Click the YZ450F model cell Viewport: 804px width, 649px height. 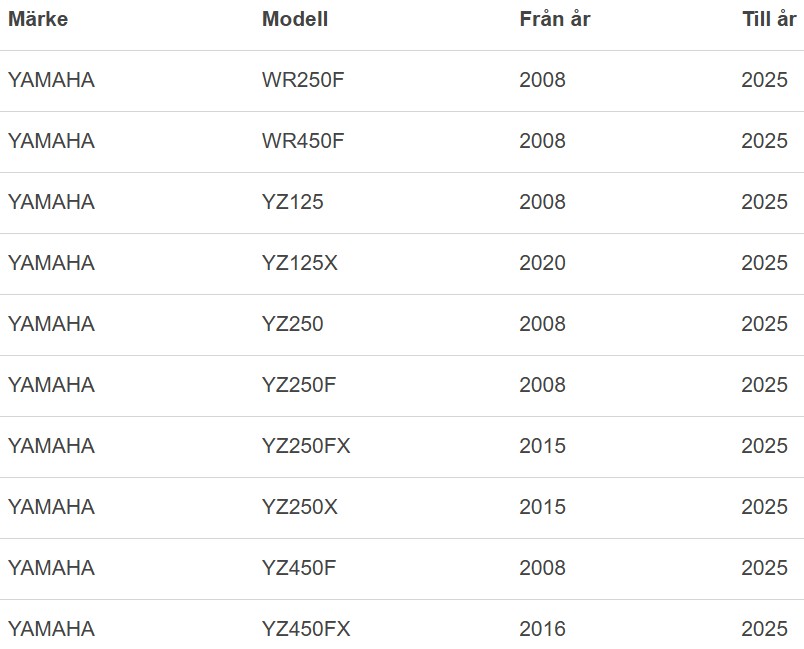[x=299, y=568]
